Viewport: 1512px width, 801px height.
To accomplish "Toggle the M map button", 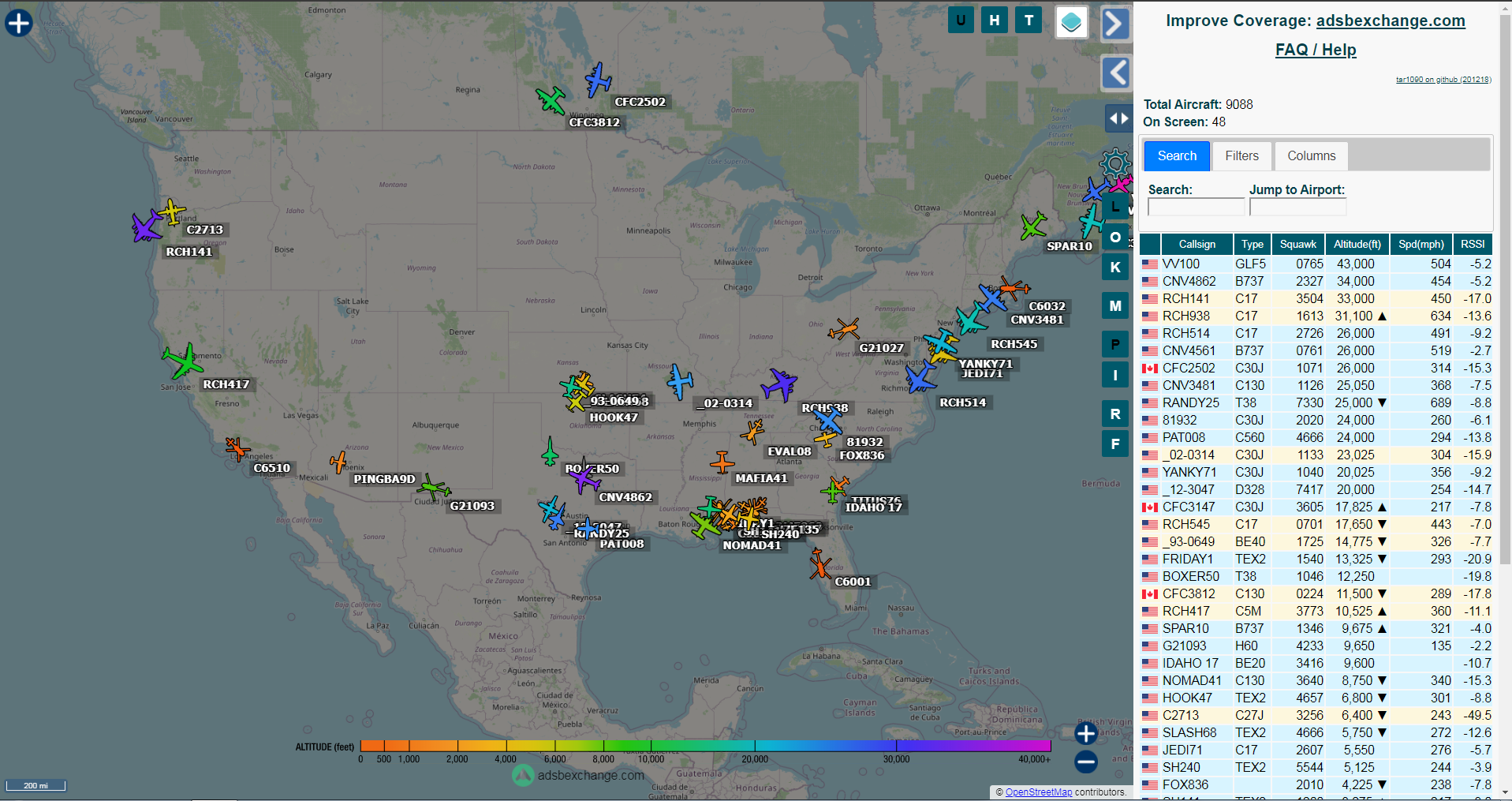I will tap(1115, 305).
